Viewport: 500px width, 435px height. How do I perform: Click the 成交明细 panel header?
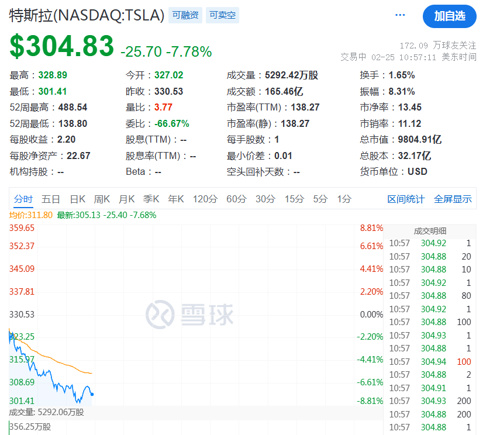pos(430,231)
